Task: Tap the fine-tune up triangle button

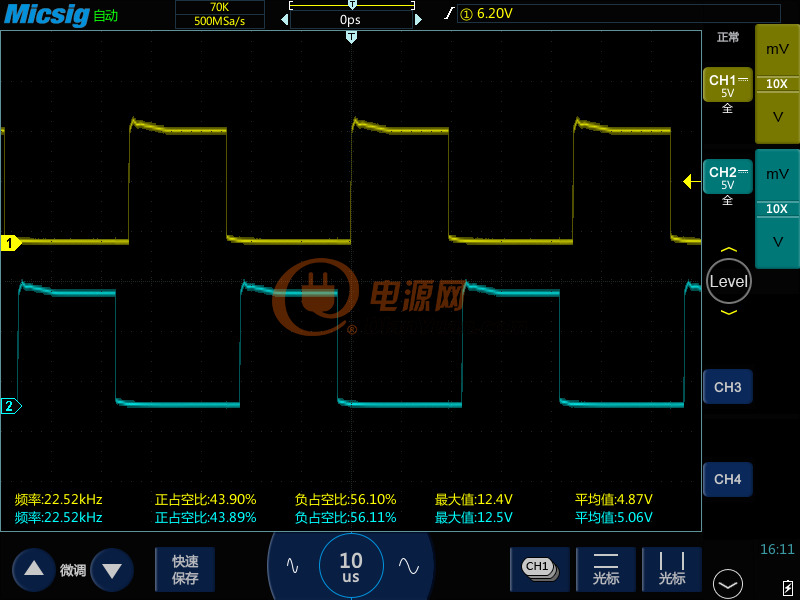Action: 34,569
